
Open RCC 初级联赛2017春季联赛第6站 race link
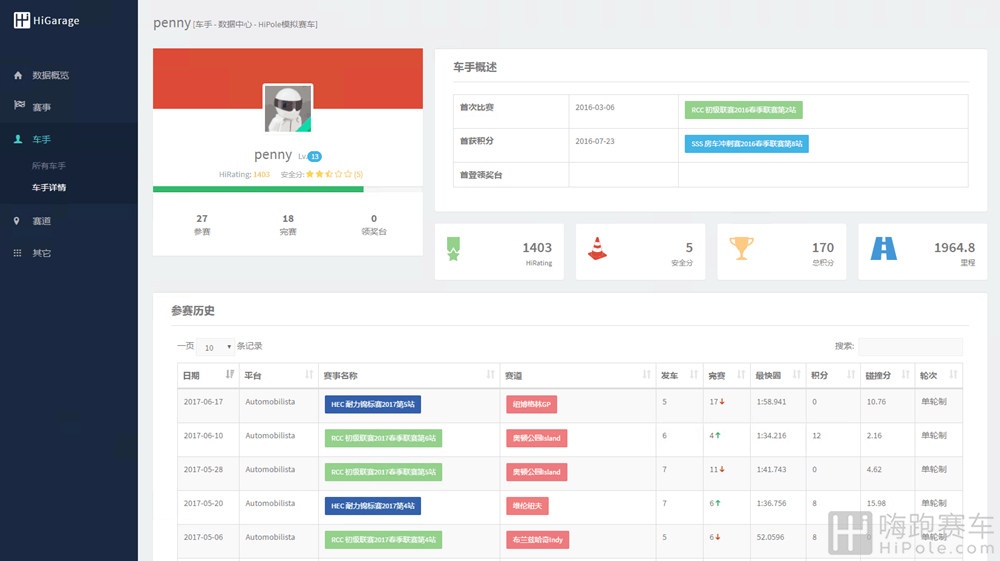click(x=383, y=438)
